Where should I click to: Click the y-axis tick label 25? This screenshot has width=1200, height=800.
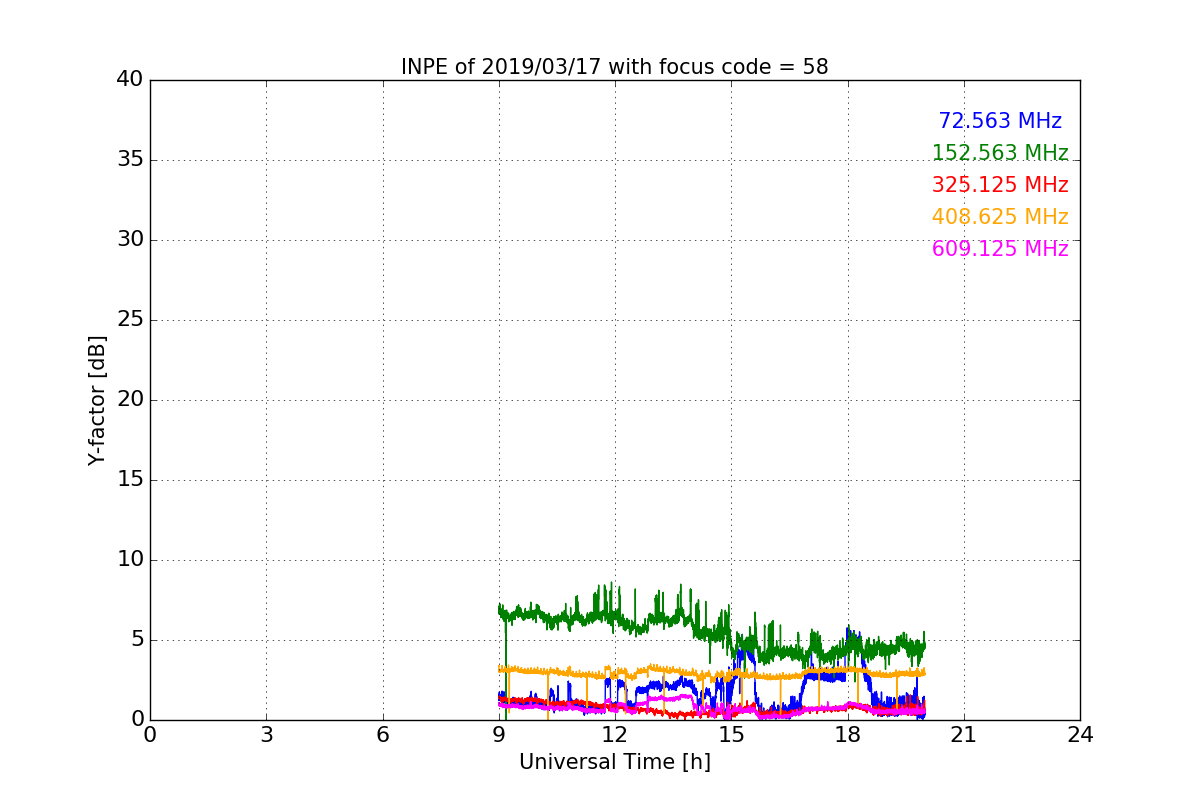tap(130, 320)
